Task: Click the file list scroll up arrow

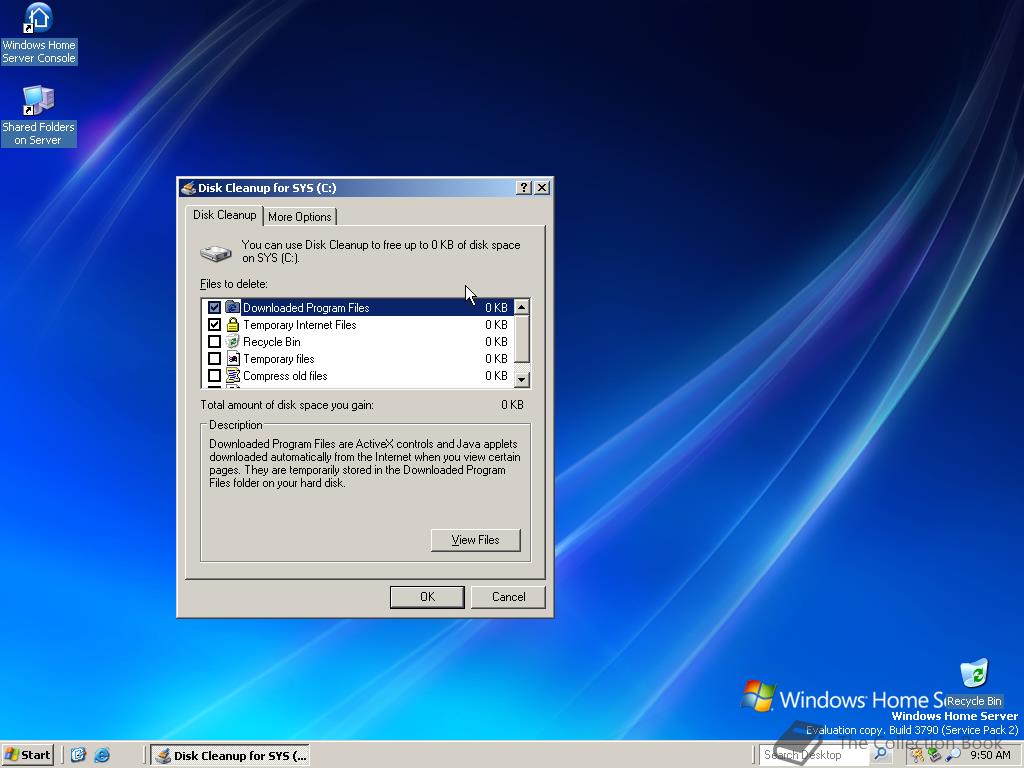Action: (522, 307)
